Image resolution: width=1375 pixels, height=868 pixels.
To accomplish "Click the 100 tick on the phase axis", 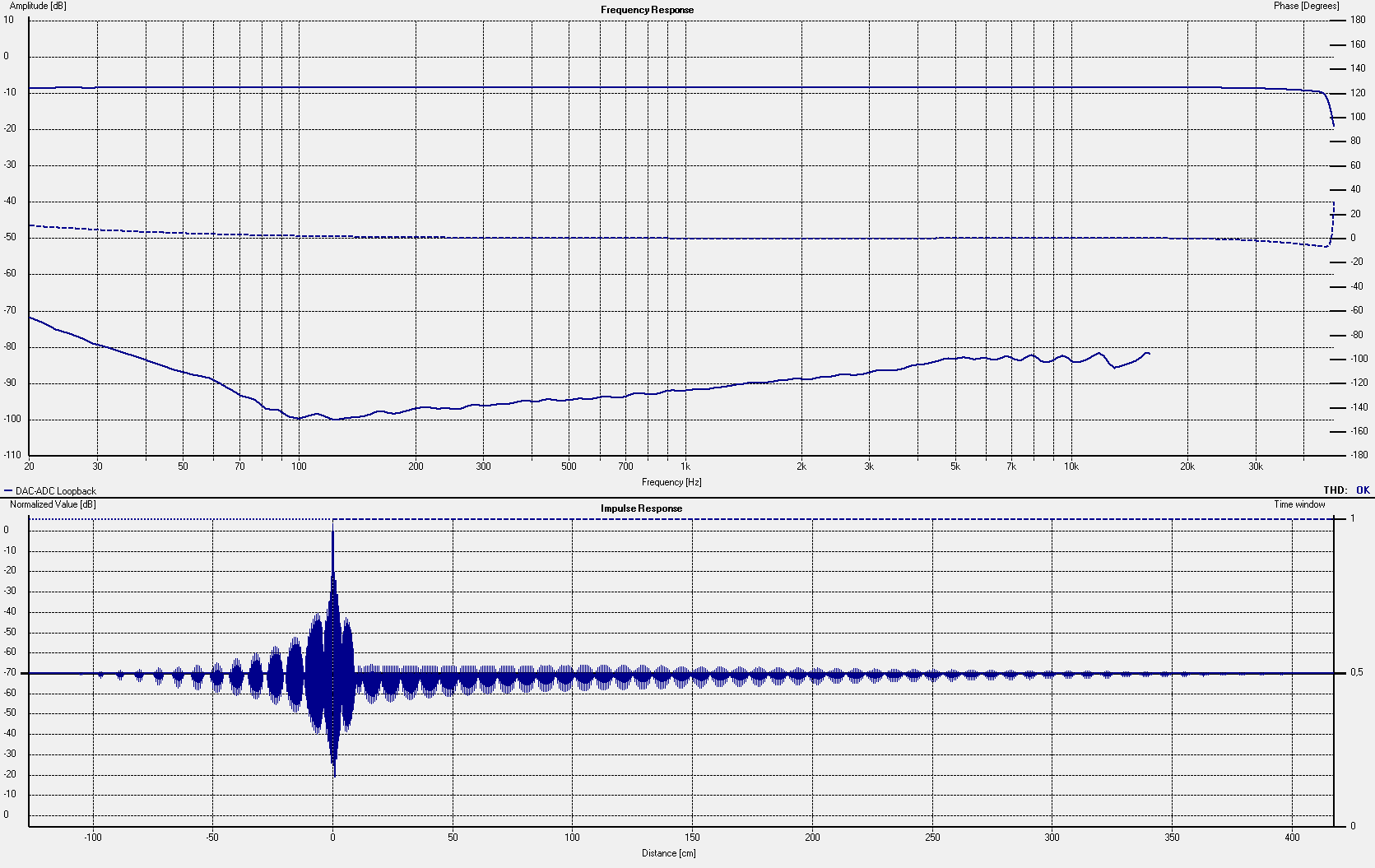I will coord(1358,117).
